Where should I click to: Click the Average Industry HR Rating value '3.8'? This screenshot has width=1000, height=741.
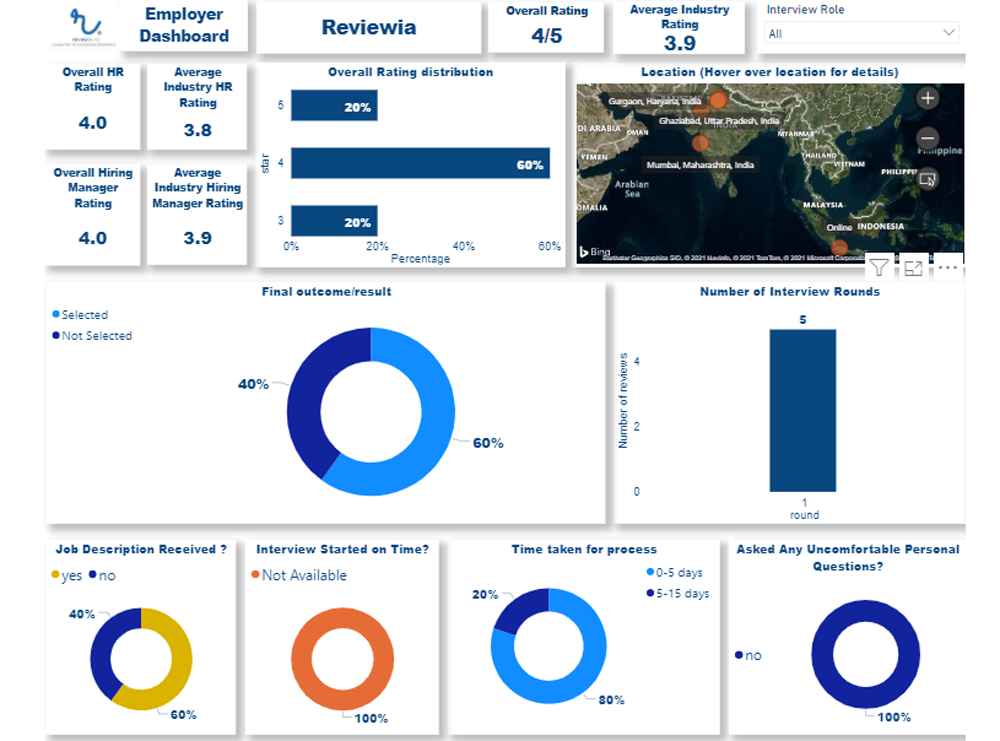pos(198,130)
